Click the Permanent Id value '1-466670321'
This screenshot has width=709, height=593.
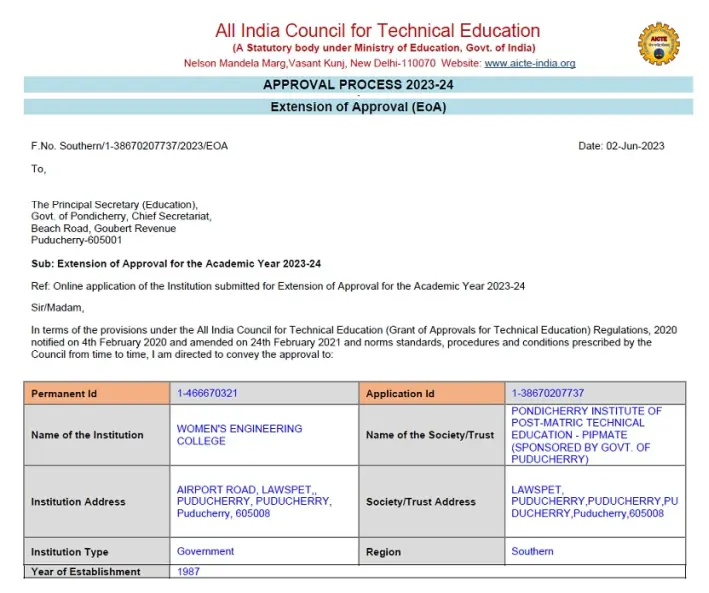click(207, 393)
